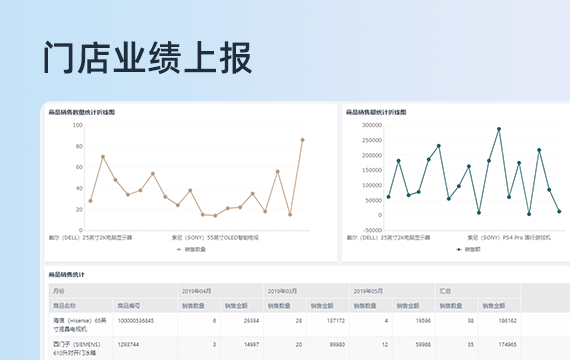570x360 pixels.
Task: Click the 销售数量 subheader under 2019年04月
Action: (199, 305)
